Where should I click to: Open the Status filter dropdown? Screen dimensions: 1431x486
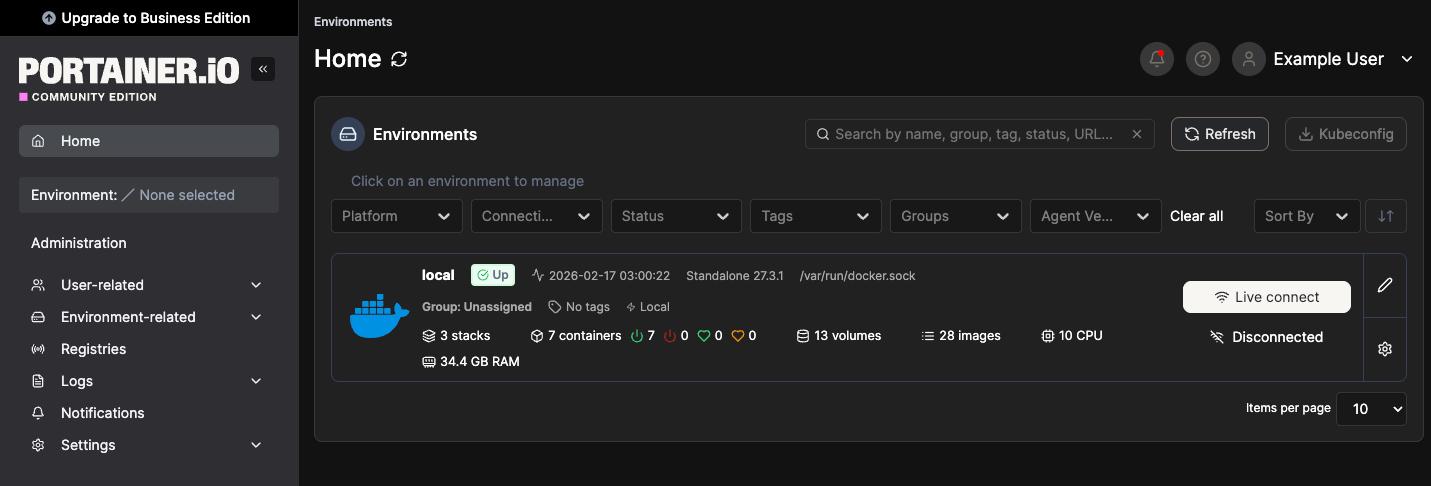676,216
